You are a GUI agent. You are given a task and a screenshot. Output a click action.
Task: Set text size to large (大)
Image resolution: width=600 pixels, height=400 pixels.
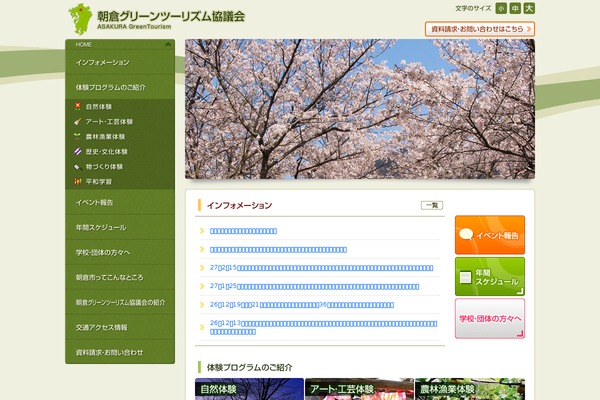[x=529, y=8]
